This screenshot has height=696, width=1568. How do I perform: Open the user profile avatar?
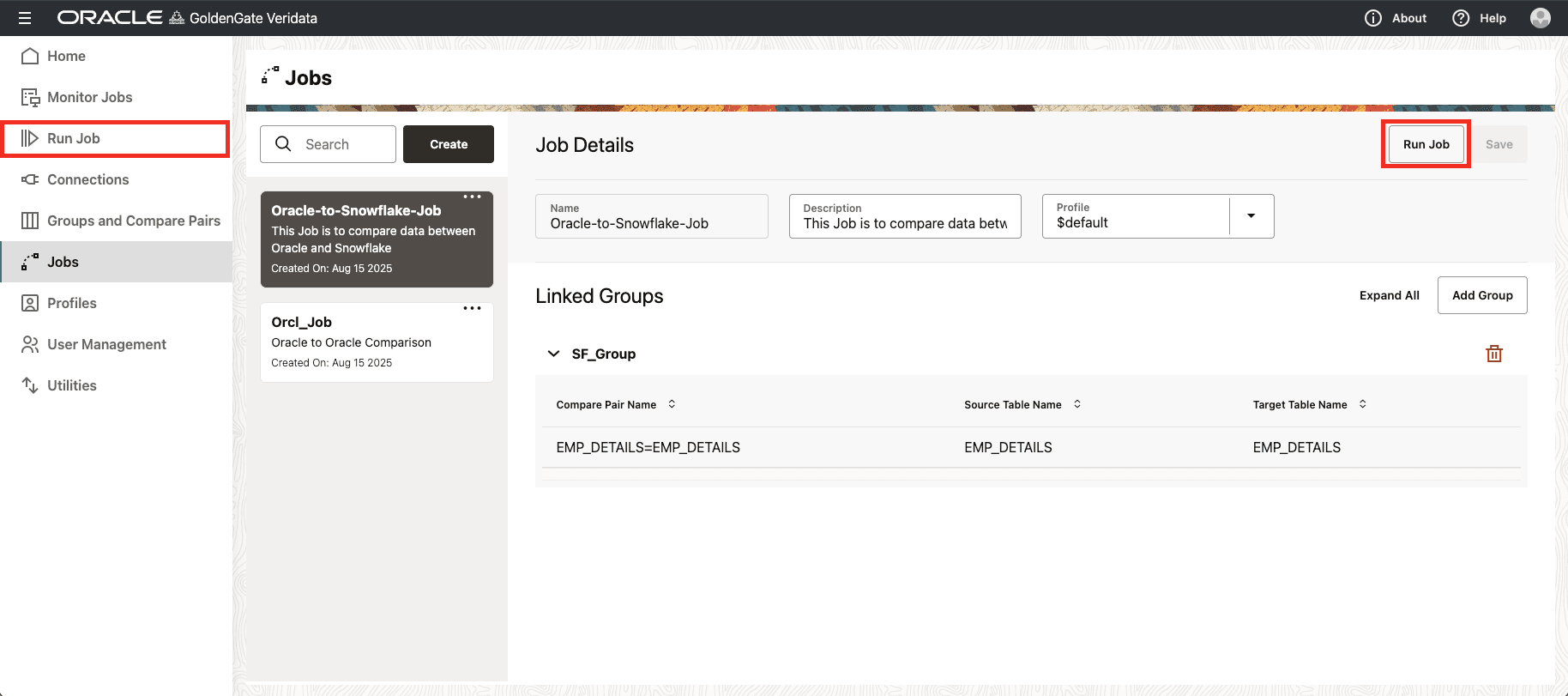click(1541, 18)
